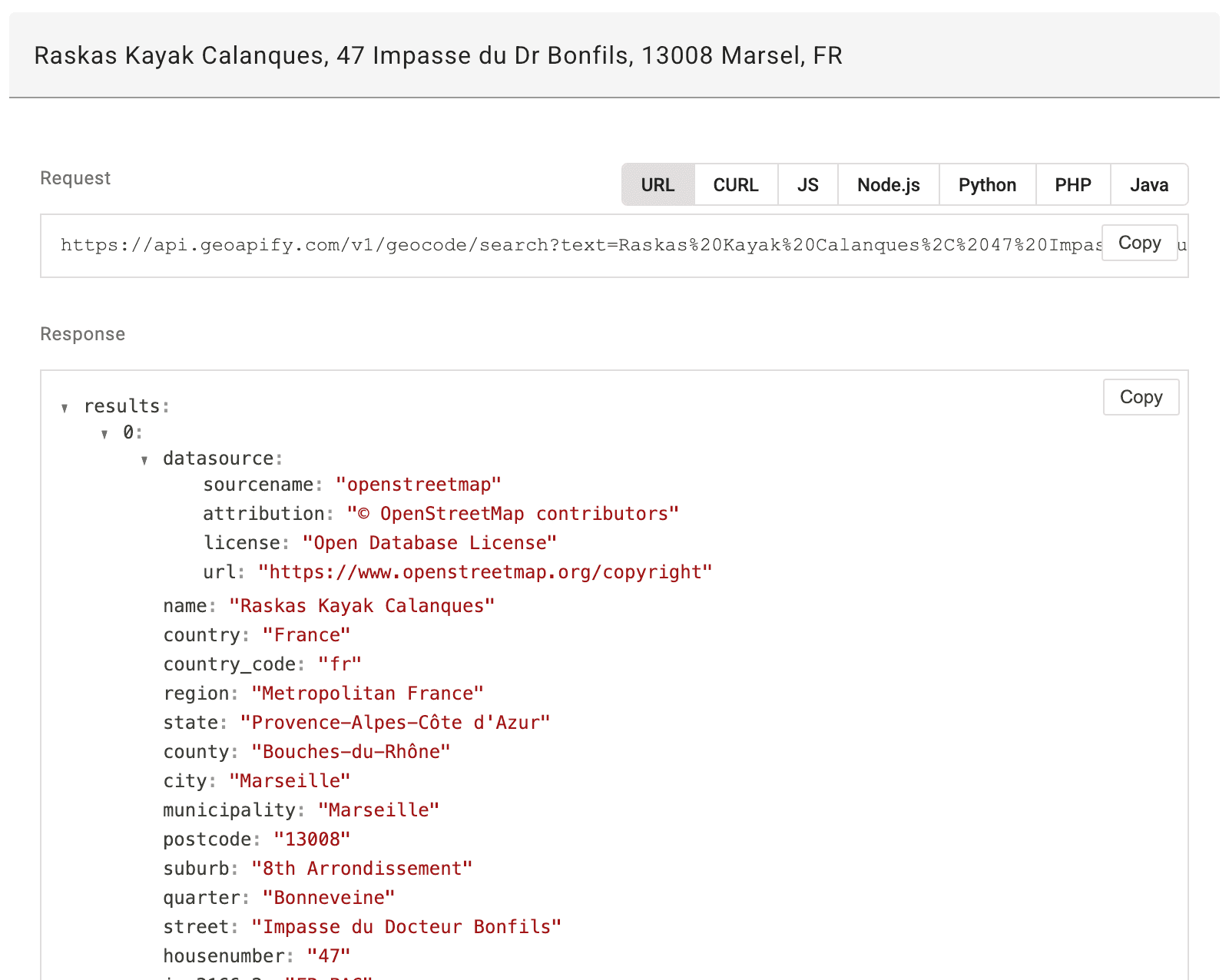Select the street value Impasse du Docteur Bonfils
This screenshot has width=1229, height=980.
coord(406,927)
